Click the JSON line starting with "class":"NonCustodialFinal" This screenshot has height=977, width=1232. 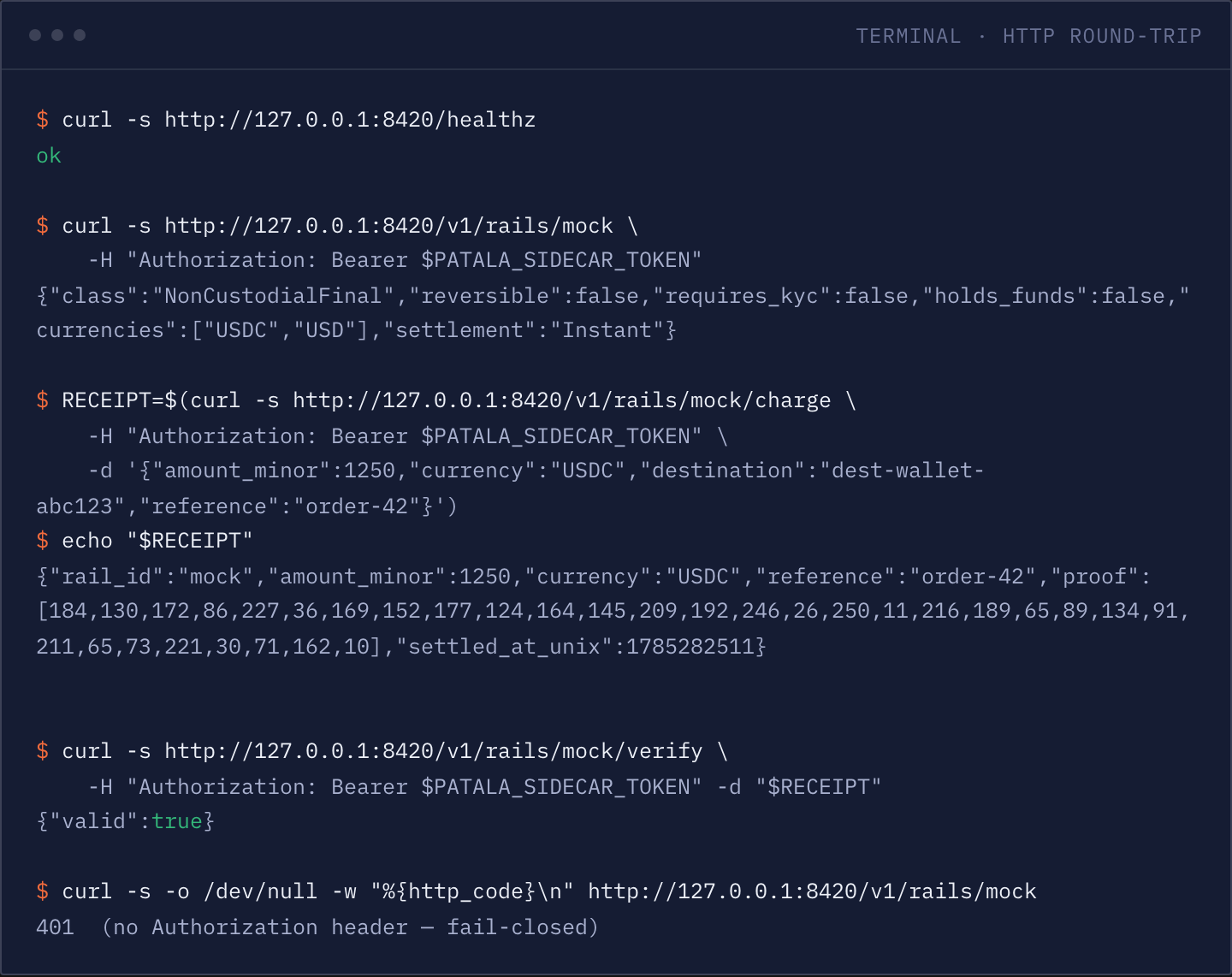613,296
